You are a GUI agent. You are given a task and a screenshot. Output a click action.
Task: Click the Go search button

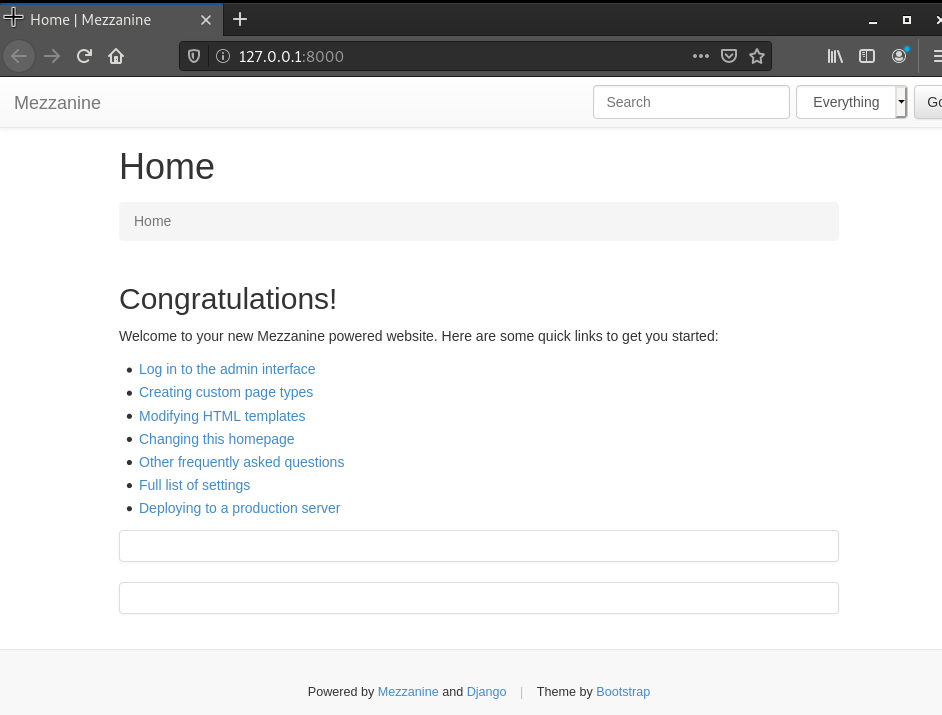pyautogui.click(x=930, y=102)
